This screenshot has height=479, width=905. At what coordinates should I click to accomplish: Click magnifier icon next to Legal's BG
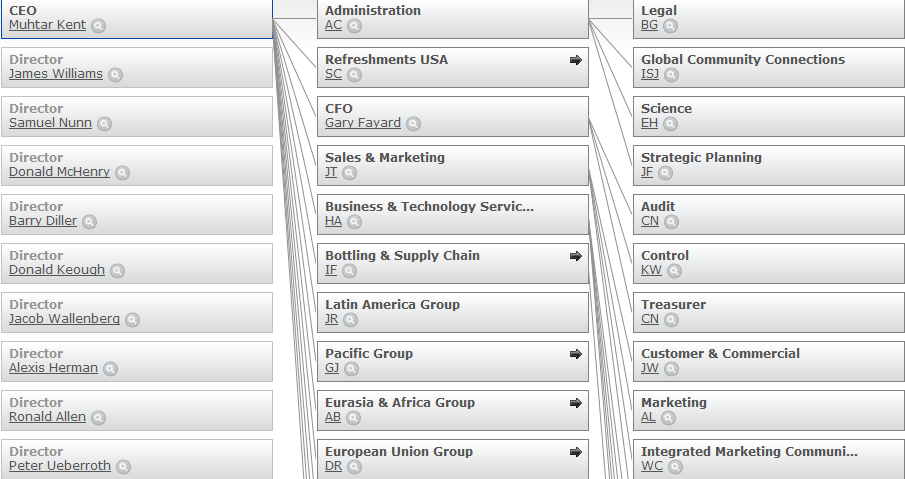point(670,26)
